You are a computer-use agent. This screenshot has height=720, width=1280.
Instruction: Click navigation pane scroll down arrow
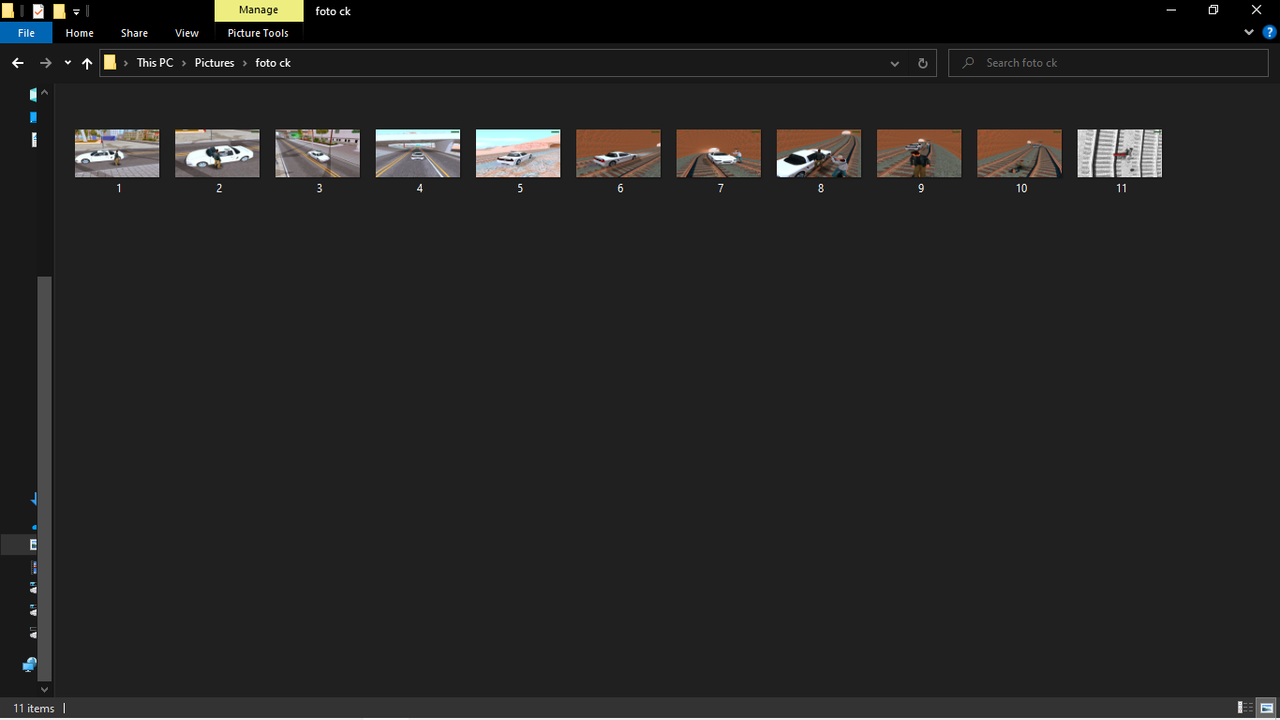(x=44, y=689)
